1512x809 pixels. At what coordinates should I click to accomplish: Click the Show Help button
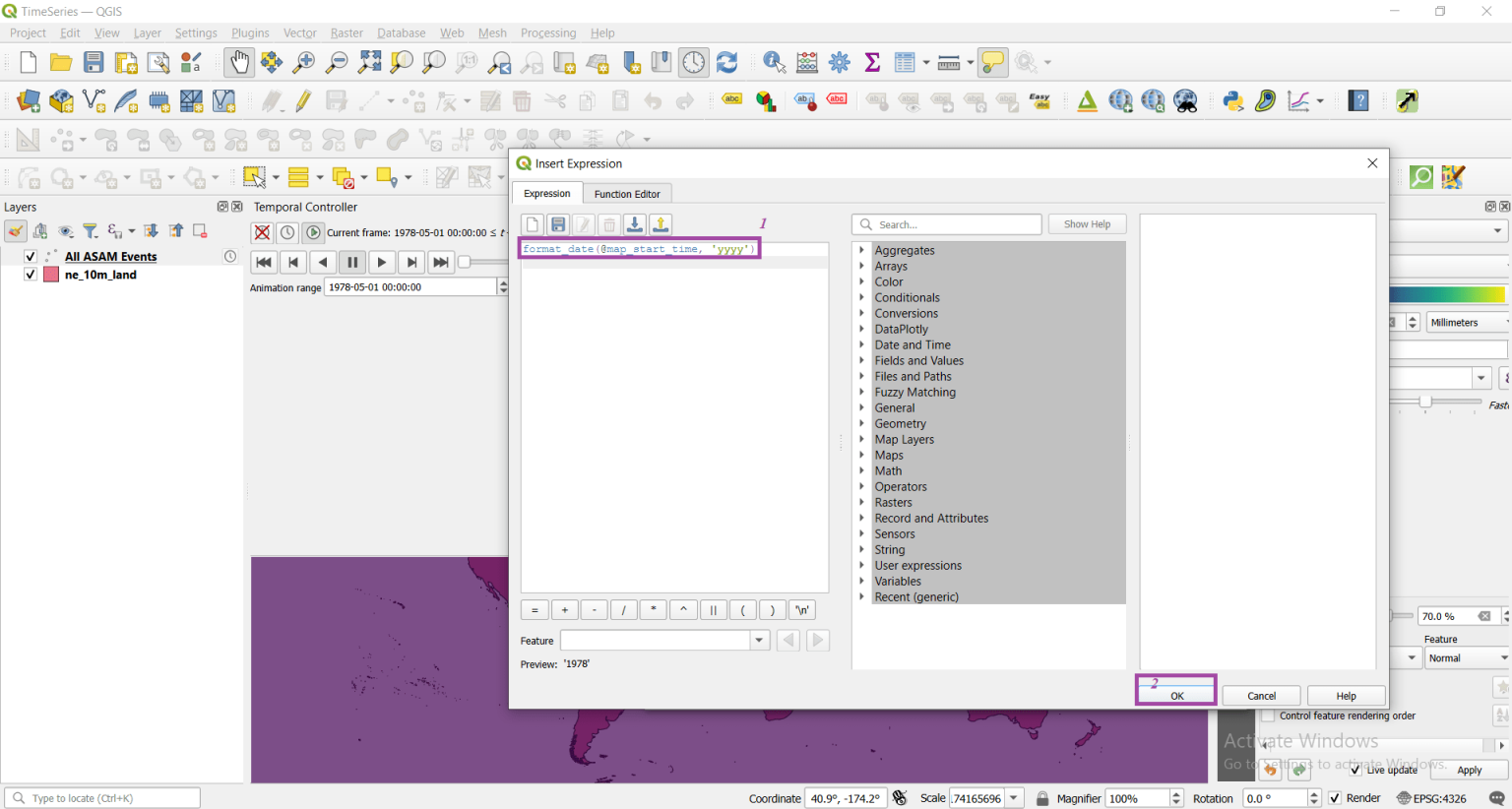1087,223
